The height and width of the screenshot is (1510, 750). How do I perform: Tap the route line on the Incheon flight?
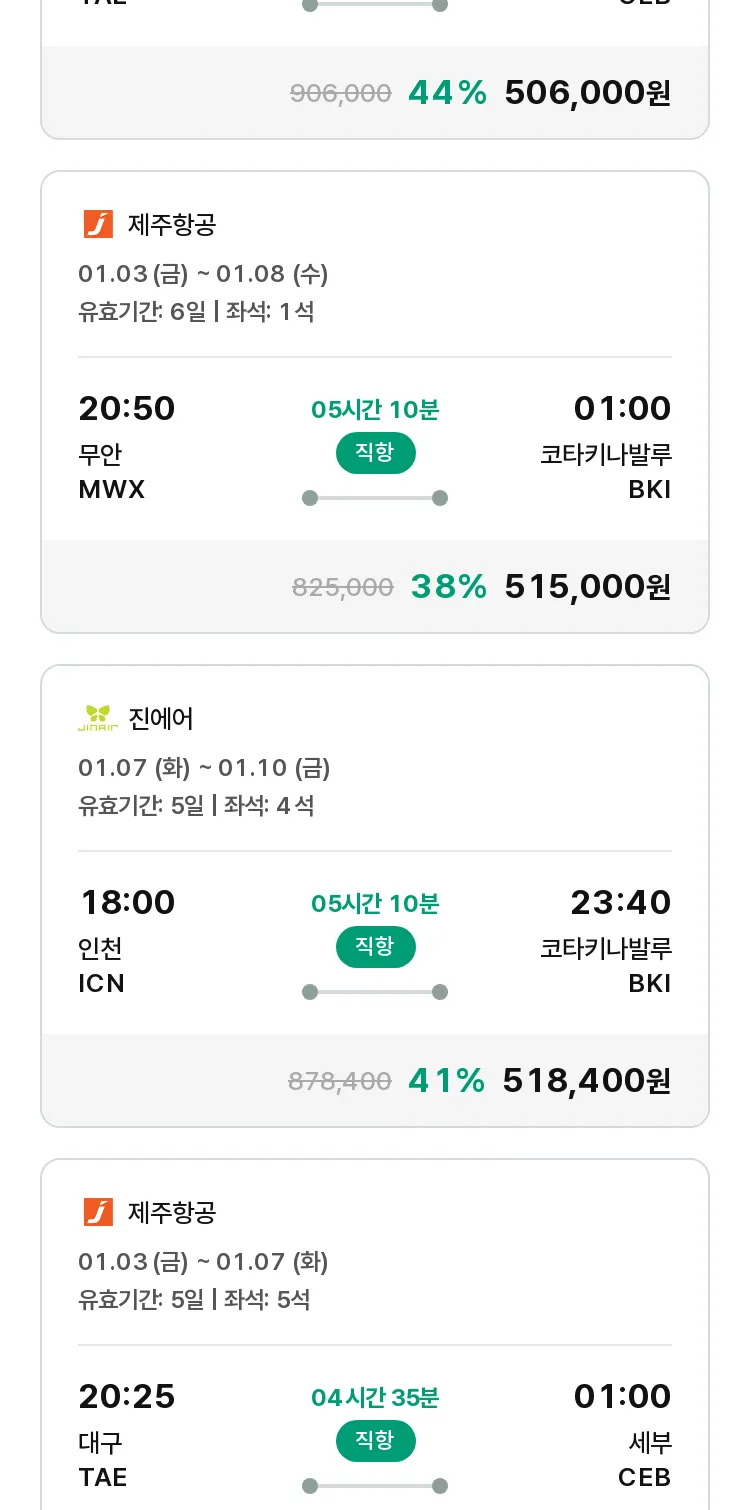[375, 992]
